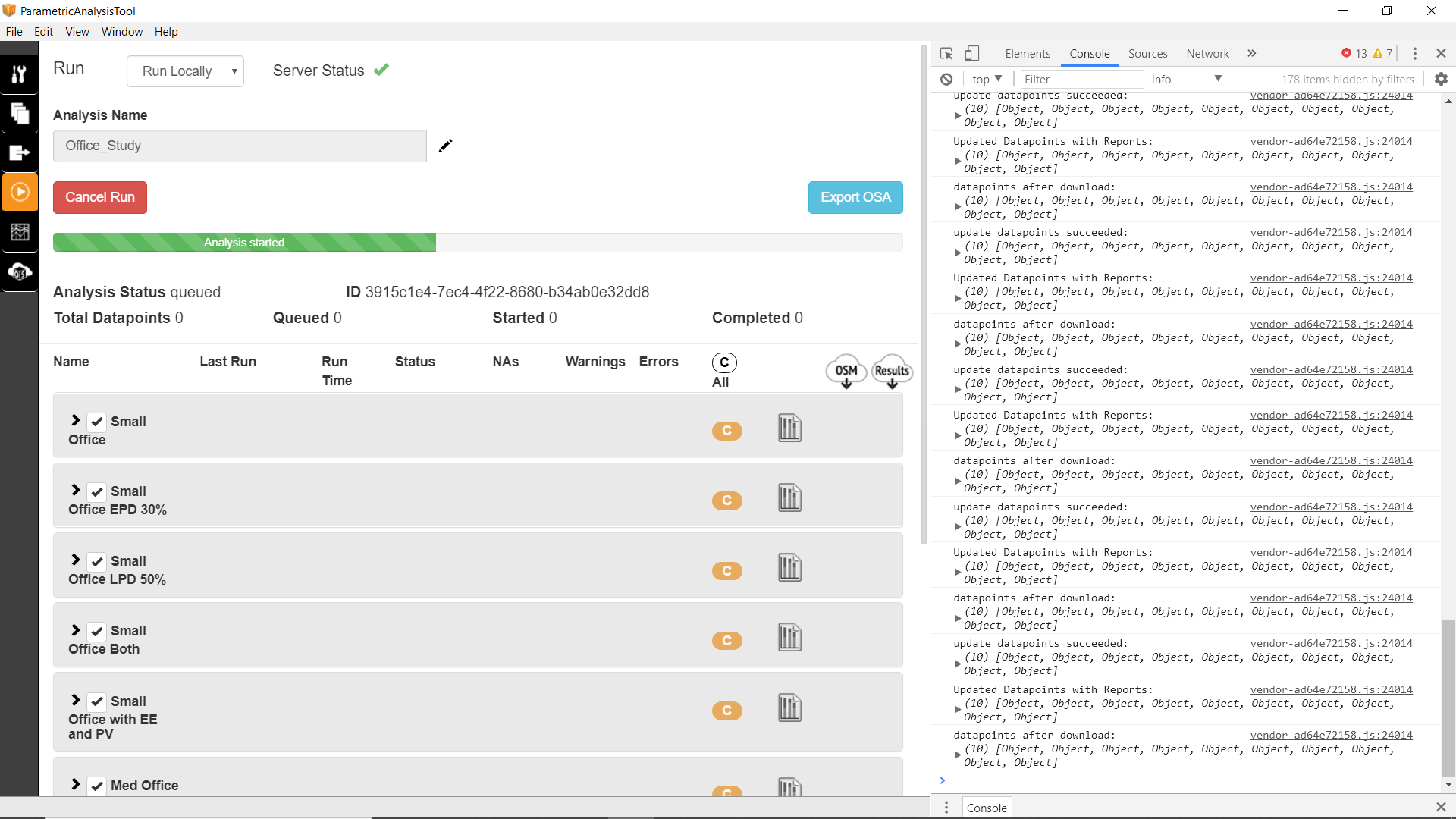
Task: Switch to the Network tab in DevTools
Action: [1207, 54]
